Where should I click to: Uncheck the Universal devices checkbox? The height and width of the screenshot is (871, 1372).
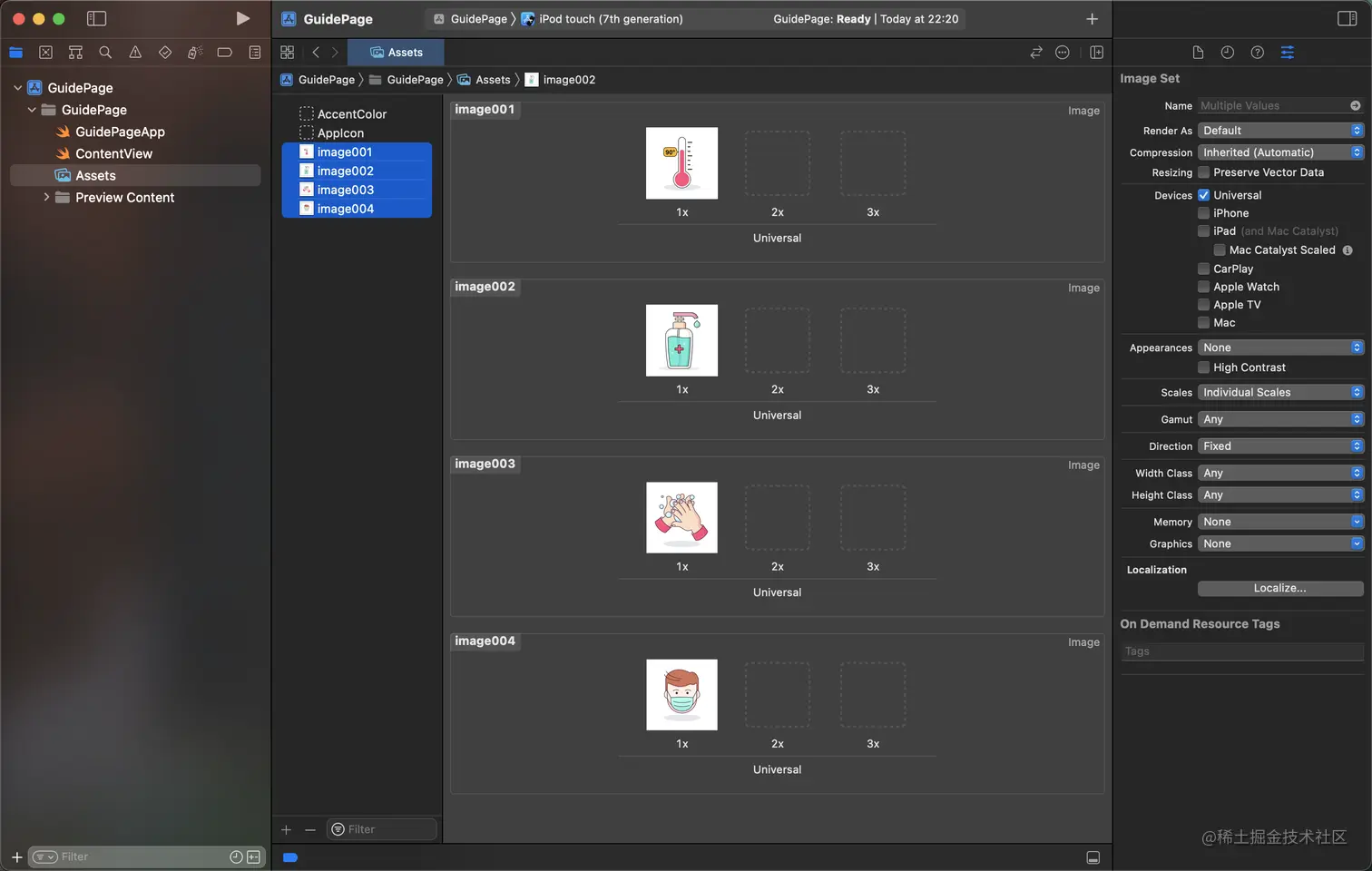click(1203, 195)
